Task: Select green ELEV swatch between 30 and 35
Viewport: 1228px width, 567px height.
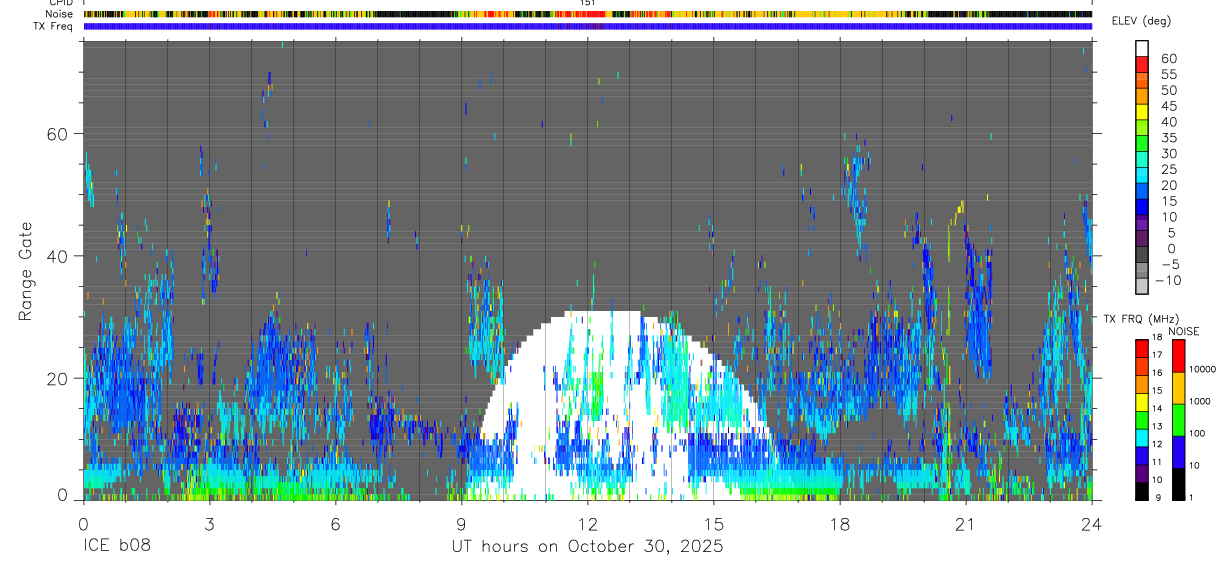Action: pos(1142,144)
